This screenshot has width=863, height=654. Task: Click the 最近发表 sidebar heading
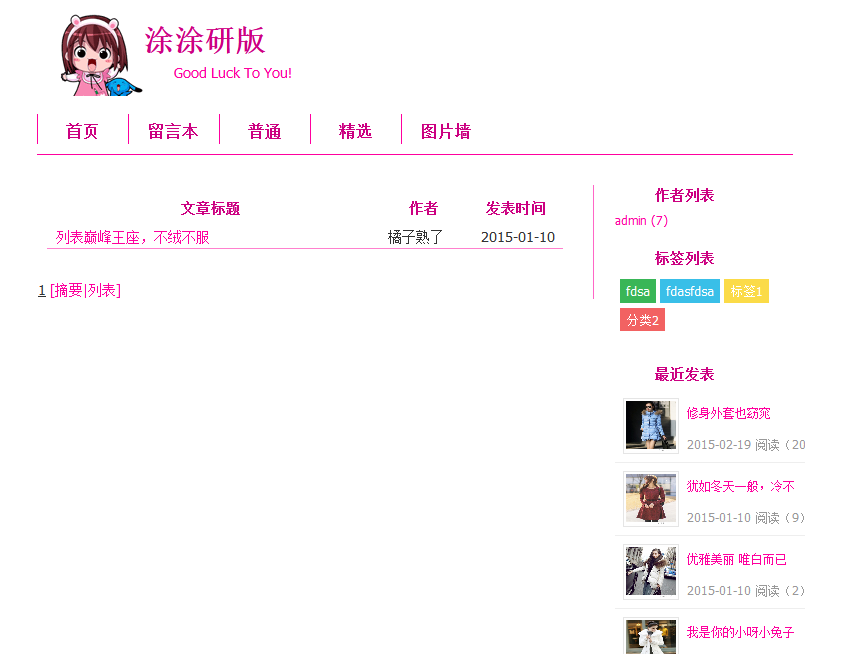click(x=684, y=374)
